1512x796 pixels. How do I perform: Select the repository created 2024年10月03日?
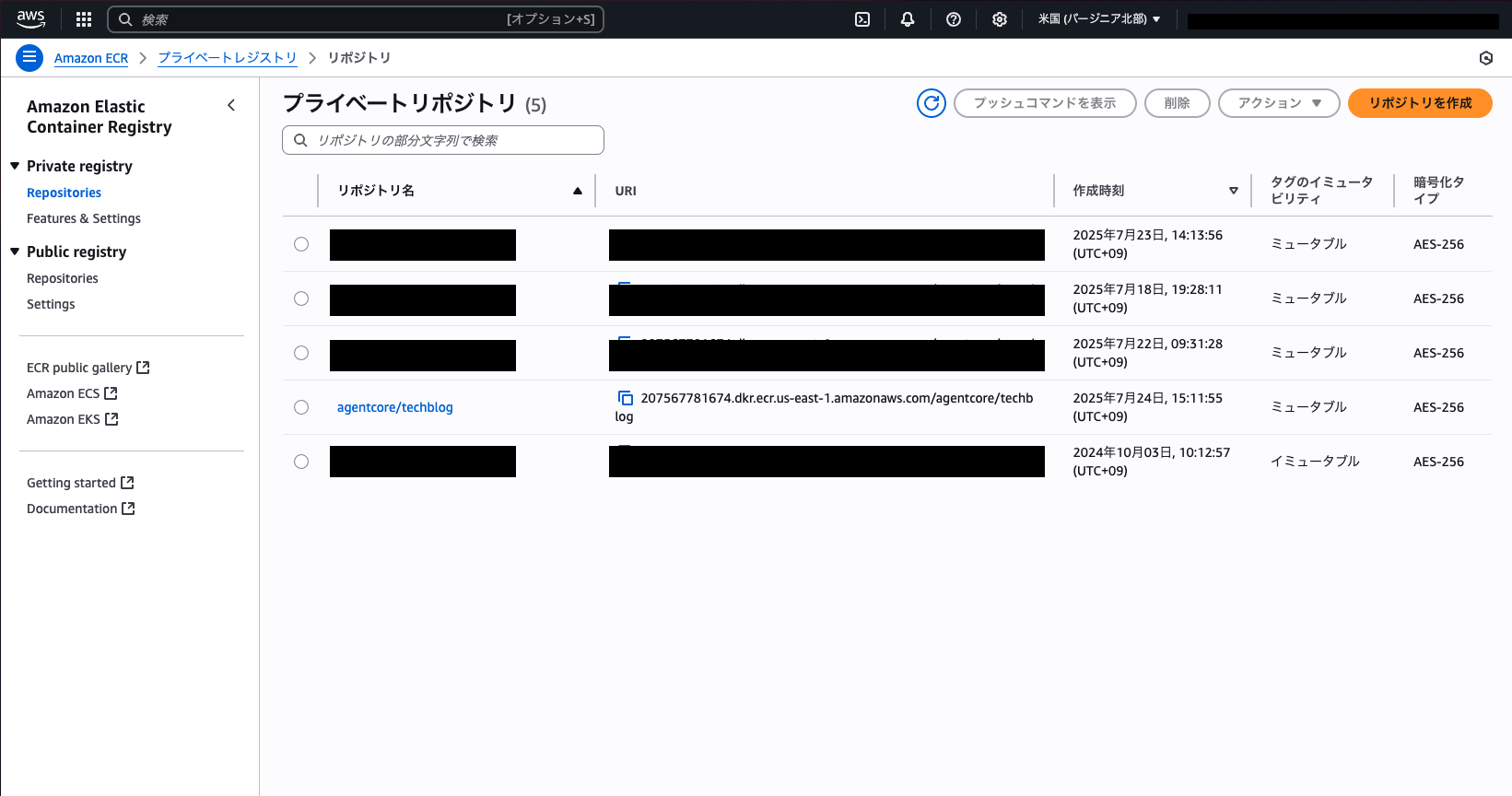pyautogui.click(x=301, y=462)
